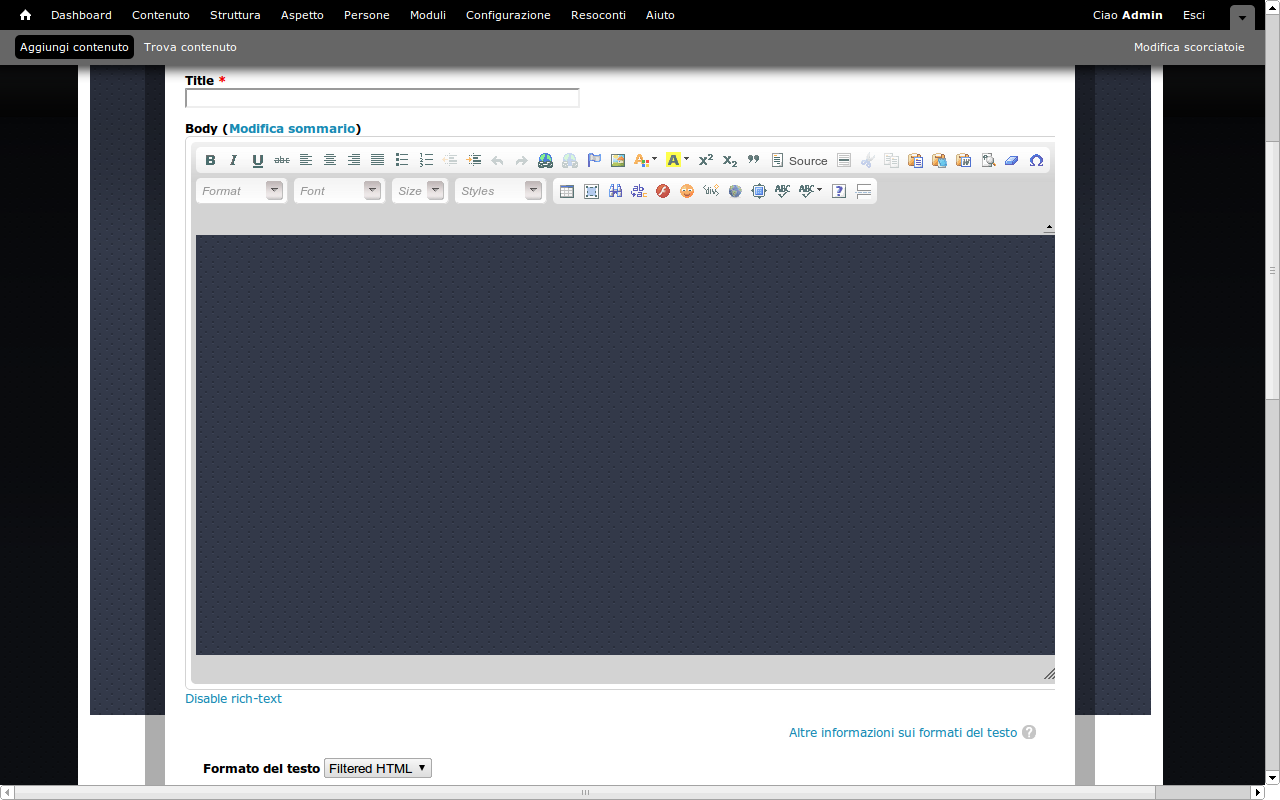Switch editor to Source view
This screenshot has height=800, width=1280.
799,160
